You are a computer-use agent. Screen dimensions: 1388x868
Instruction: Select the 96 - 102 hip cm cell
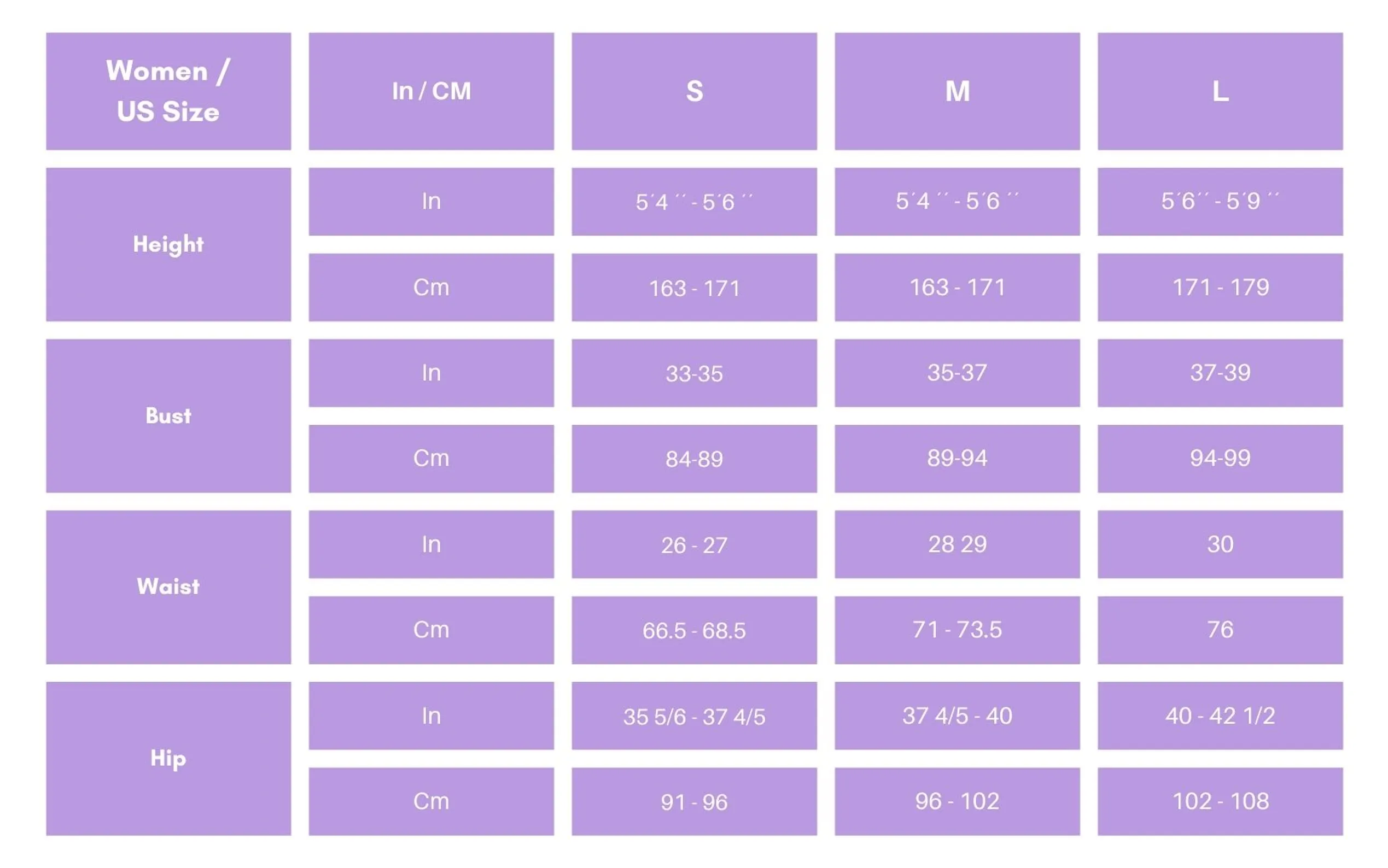[957, 801]
